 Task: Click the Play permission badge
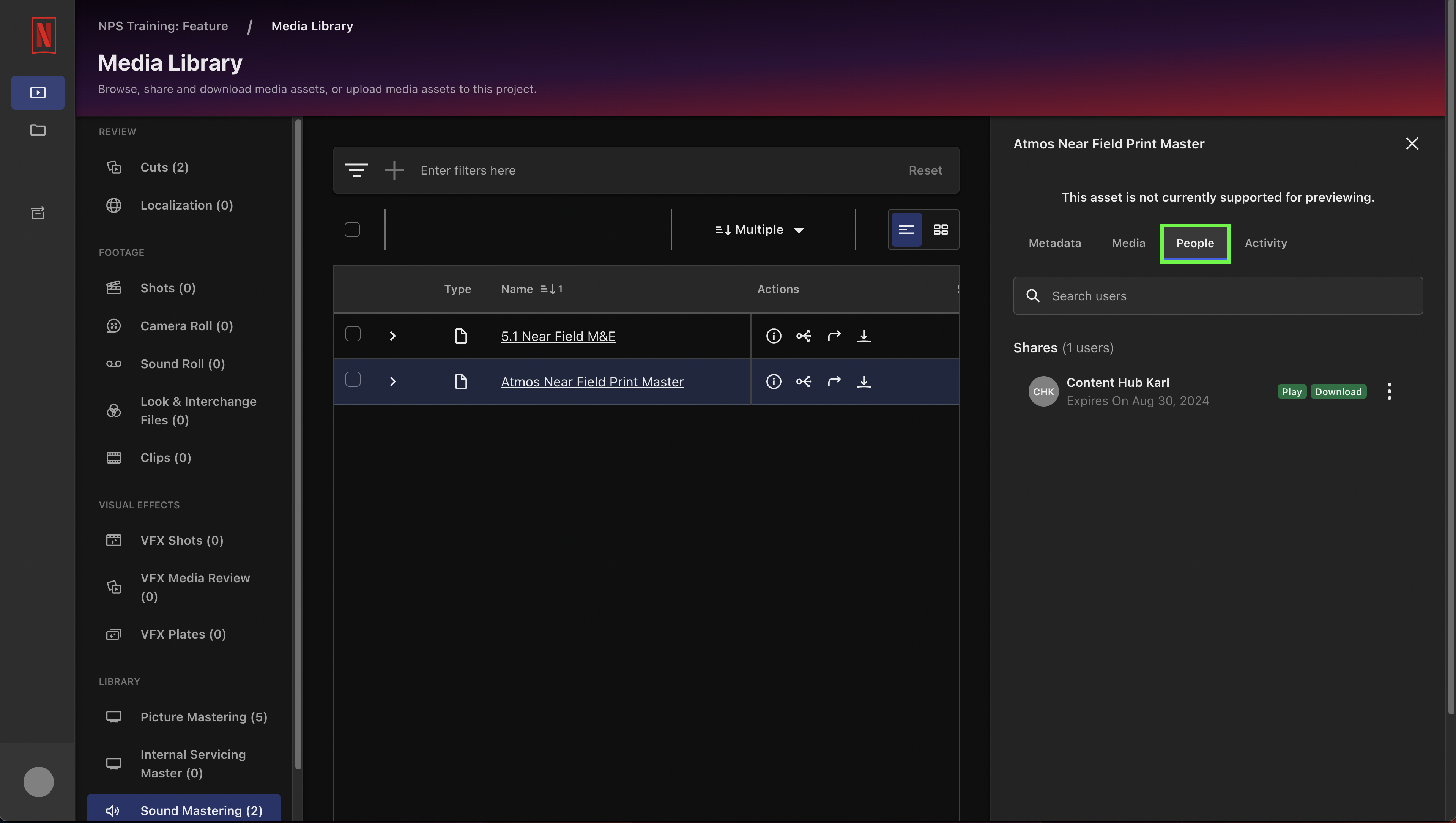tap(1292, 391)
